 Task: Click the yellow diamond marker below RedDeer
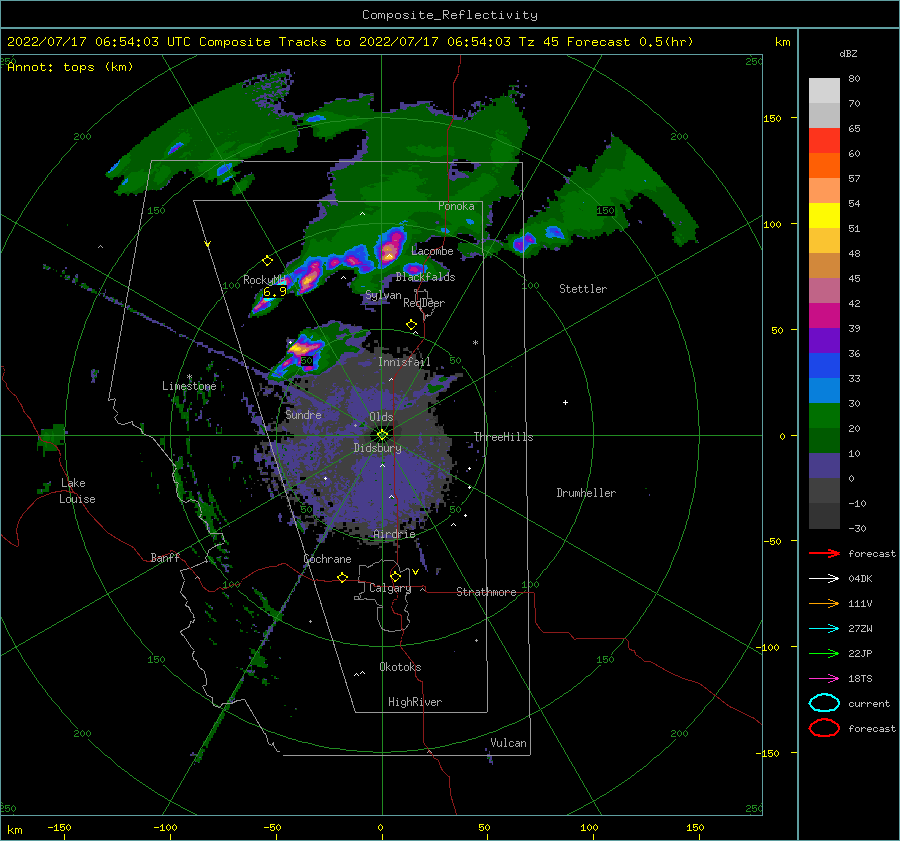click(412, 325)
